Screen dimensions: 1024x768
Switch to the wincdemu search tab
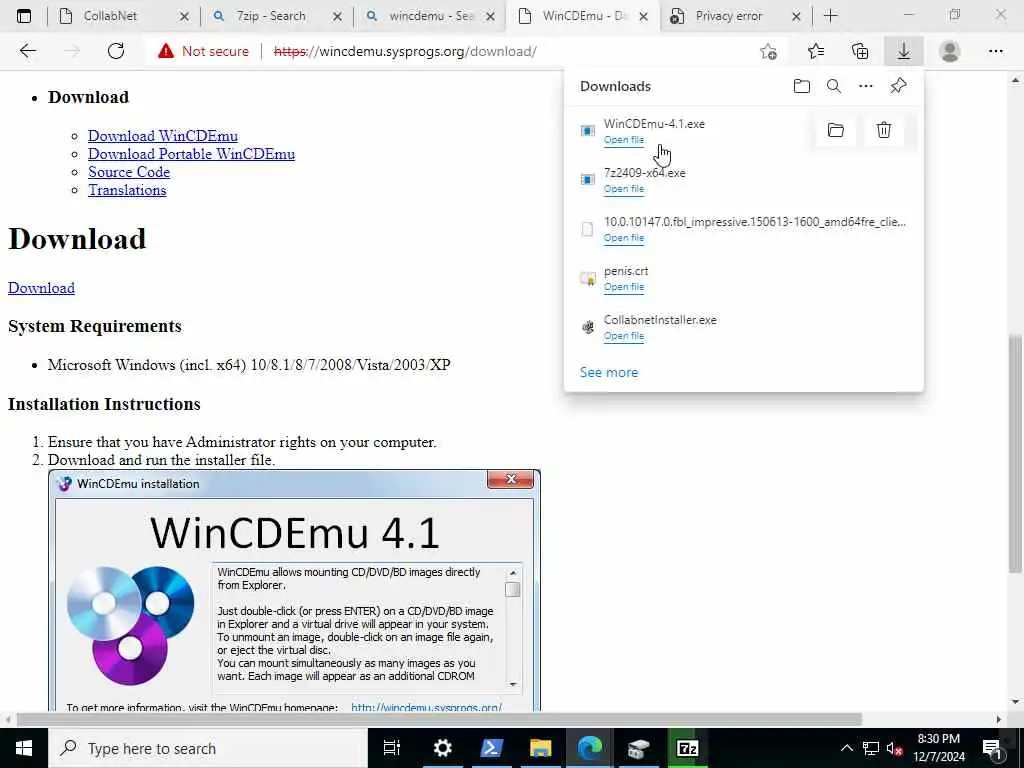pyautogui.click(x=430, y=16)
